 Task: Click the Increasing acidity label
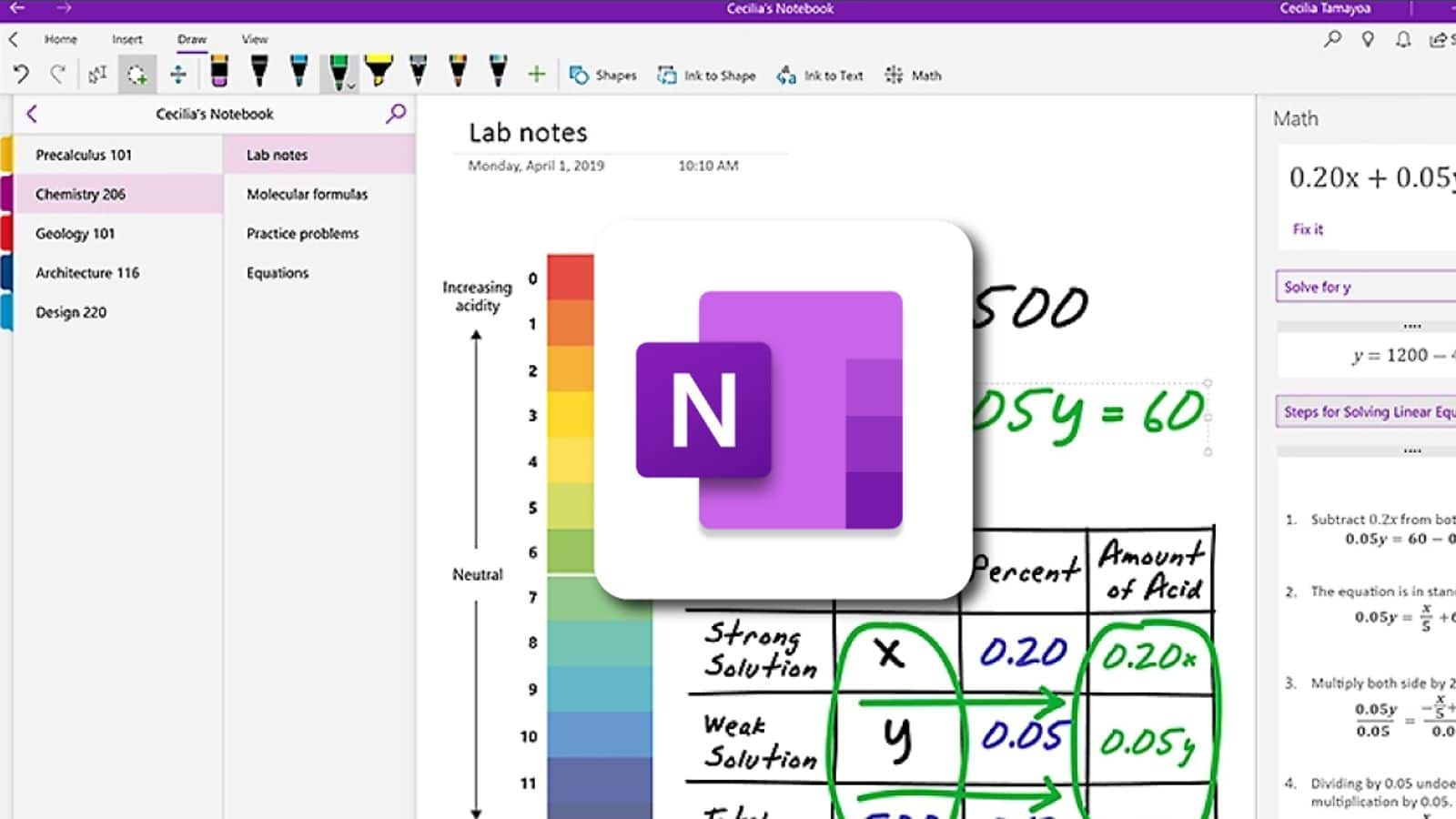tap(477, 296)
